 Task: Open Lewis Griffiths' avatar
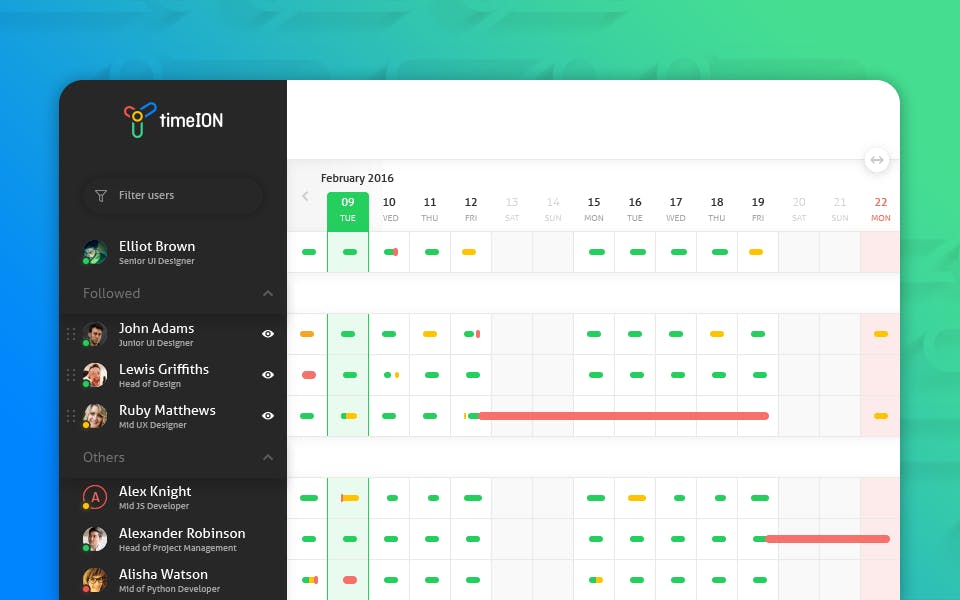coord(95,375)
